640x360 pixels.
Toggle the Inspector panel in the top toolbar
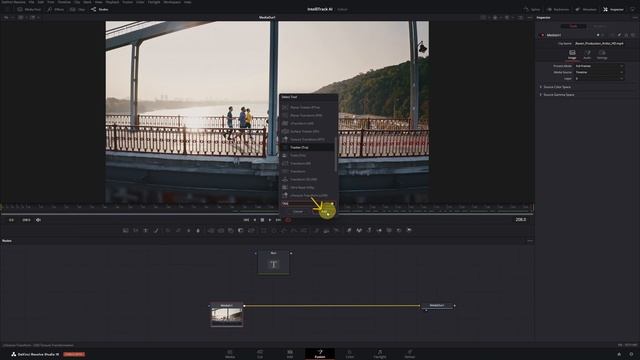[613, 9]
